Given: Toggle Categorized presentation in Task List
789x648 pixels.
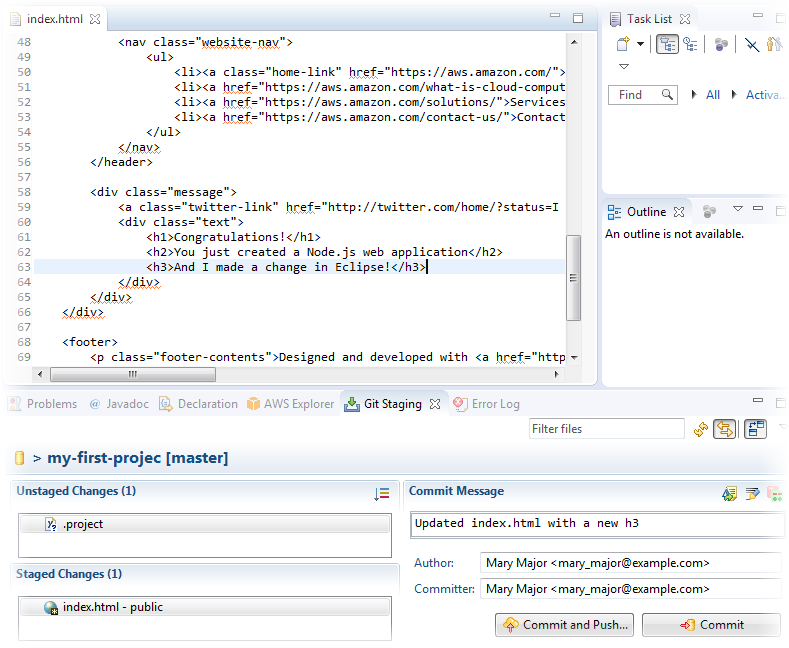Looking at the screenshot, I should pyautogui.click(x=667, y=44).
